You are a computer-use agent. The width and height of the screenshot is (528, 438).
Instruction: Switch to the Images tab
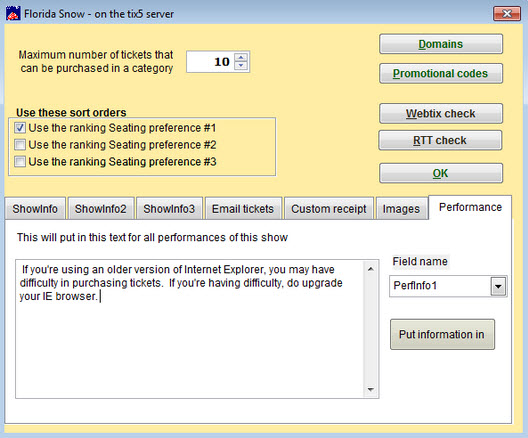(x=401, y=209)
